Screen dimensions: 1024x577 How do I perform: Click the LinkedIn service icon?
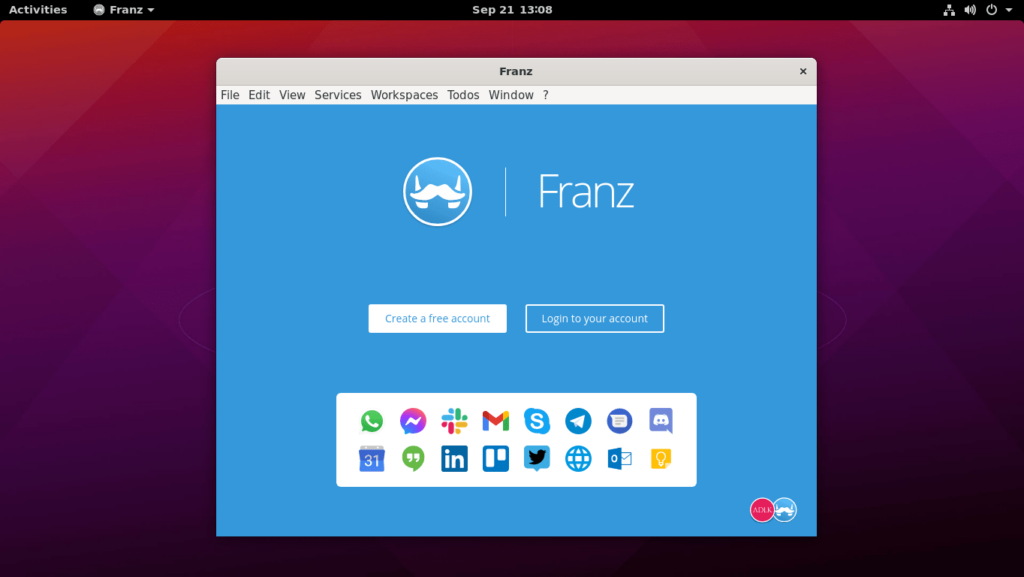454,459
